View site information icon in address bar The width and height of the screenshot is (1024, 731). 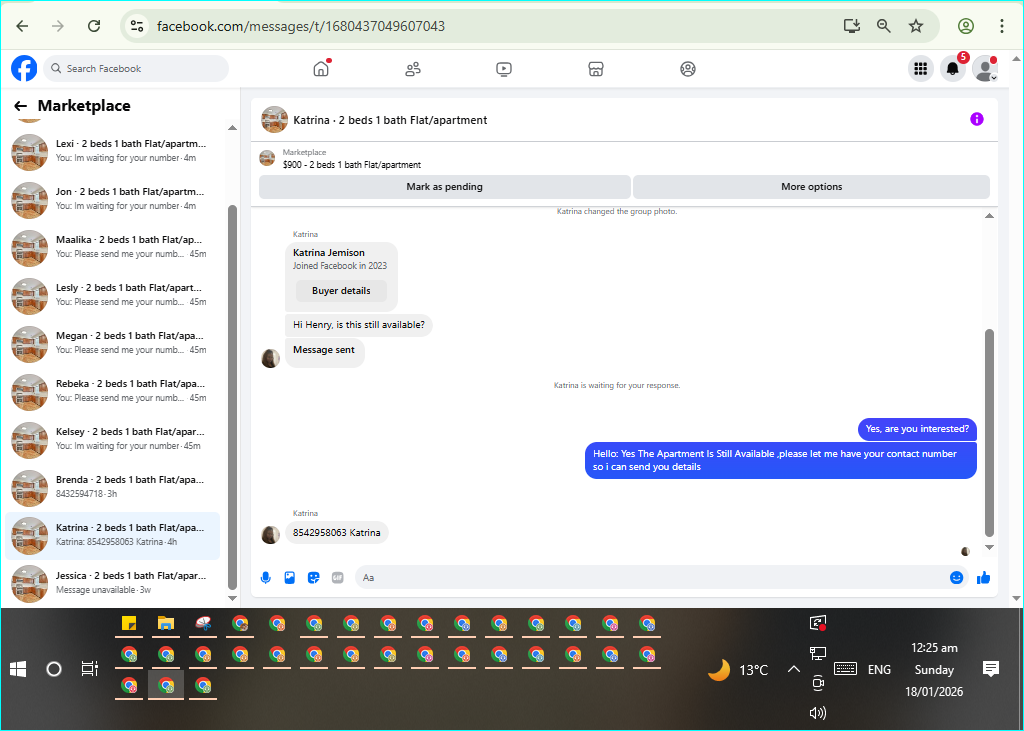click(x=136, y=26)
